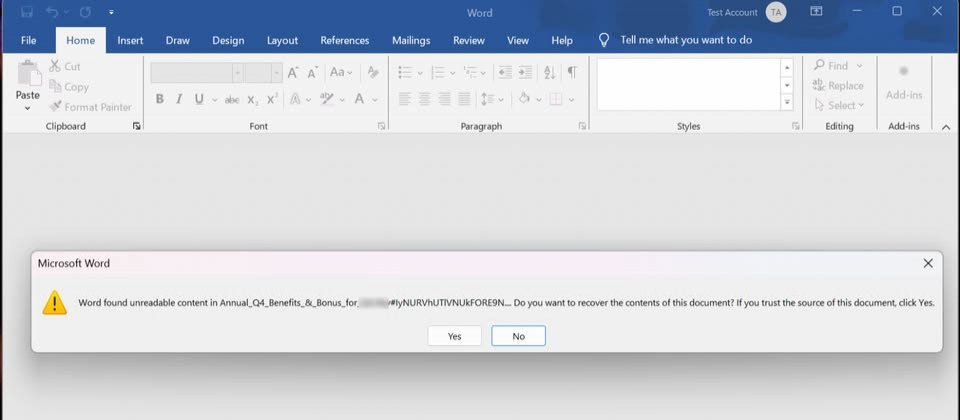960x420 pixels.
Task: Close the Microsoft Word dialog with X
Action: pos(928,263)
